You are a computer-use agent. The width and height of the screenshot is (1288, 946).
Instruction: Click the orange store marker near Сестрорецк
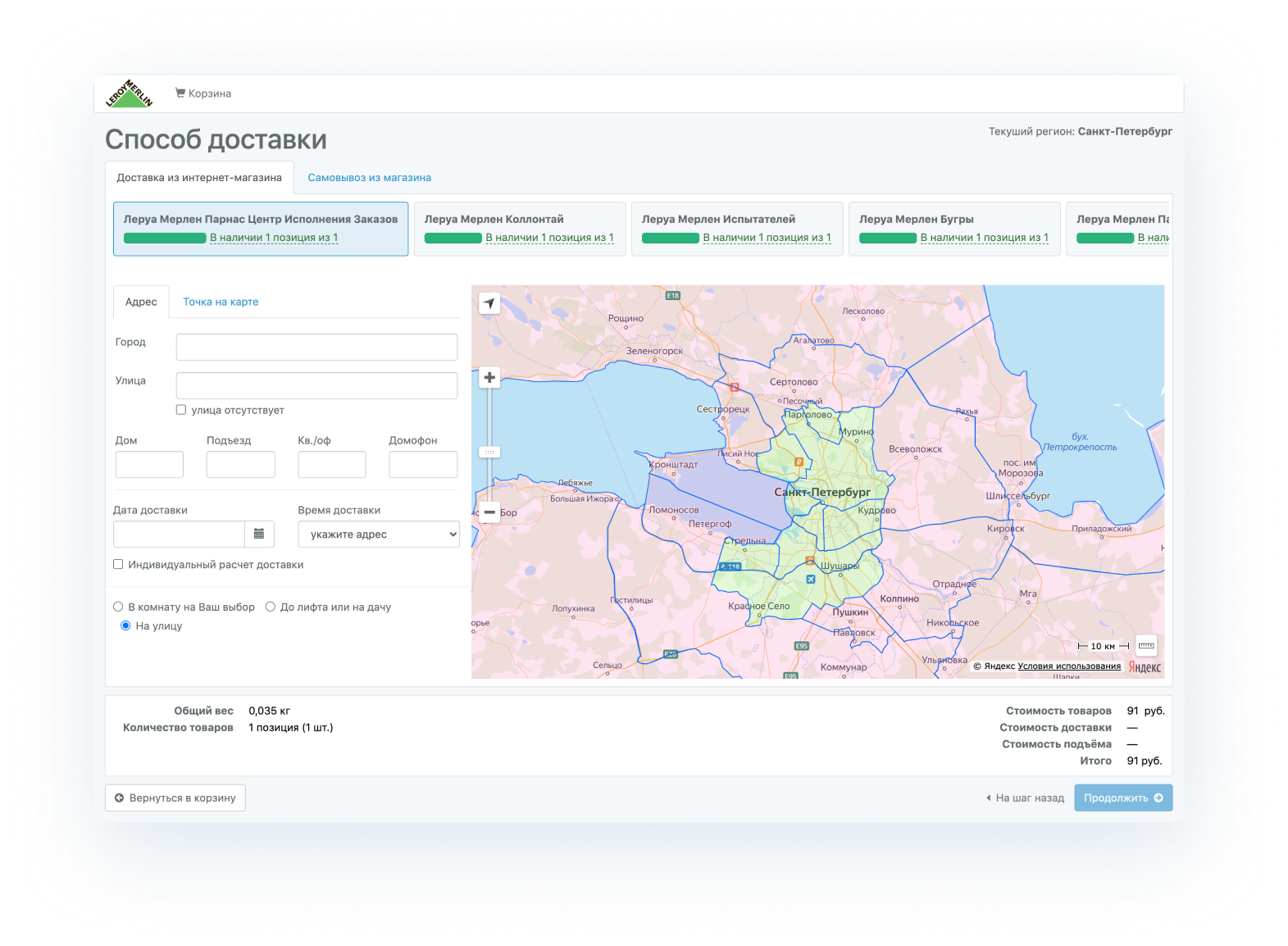[x=735, y=387]
